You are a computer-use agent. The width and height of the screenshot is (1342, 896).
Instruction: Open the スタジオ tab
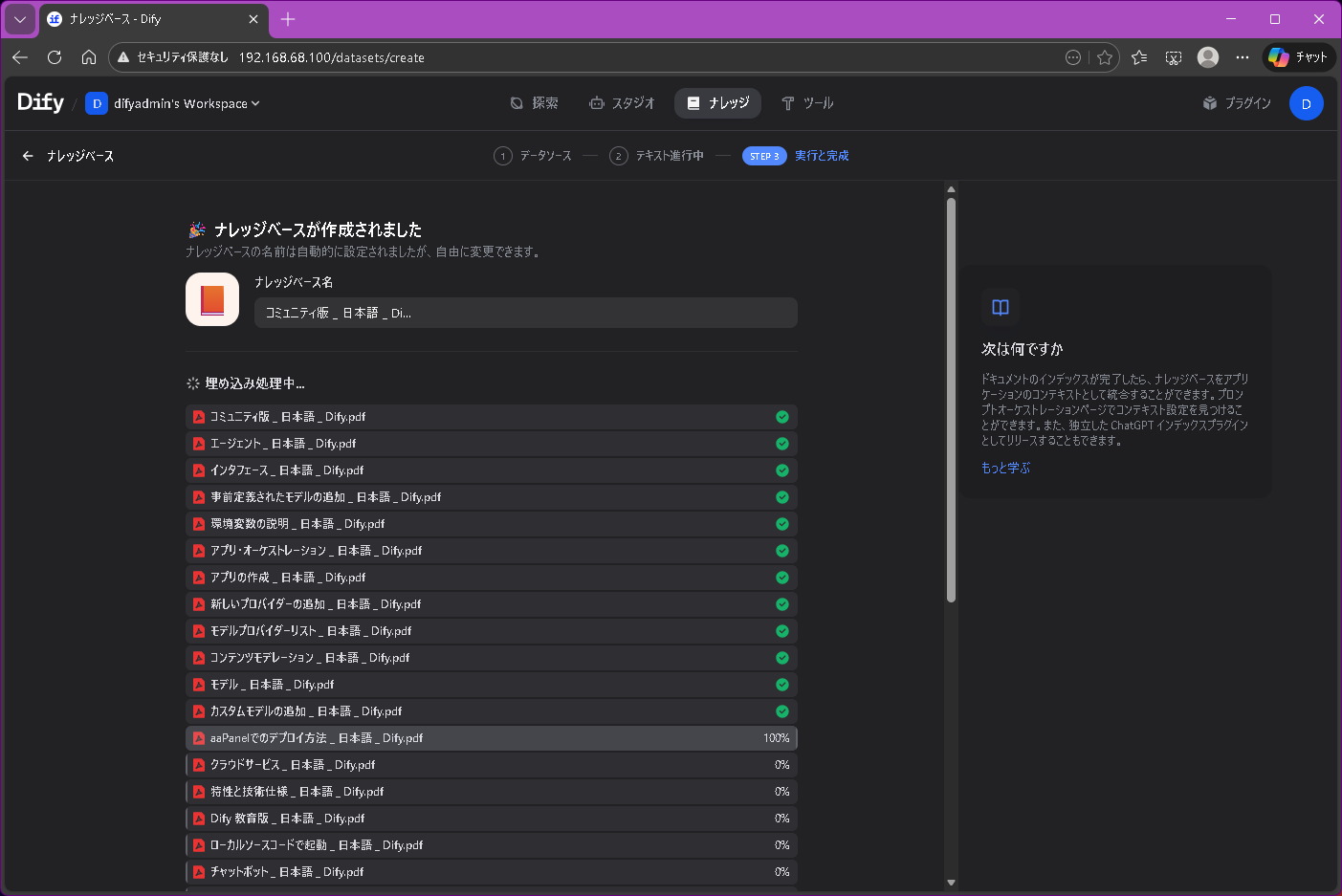[x=622, y=103]
